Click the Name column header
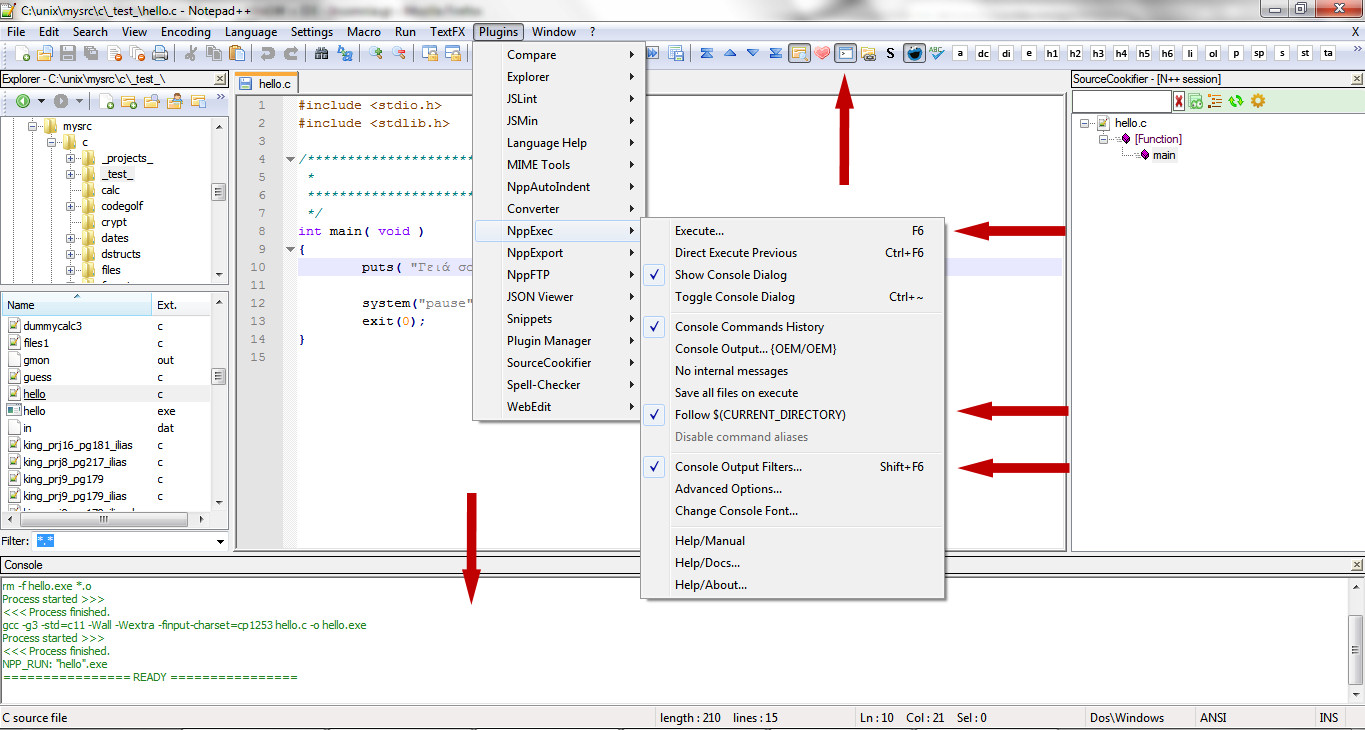Image resolution: width=1365 pixels, height=730 pixels. [77, 305]
